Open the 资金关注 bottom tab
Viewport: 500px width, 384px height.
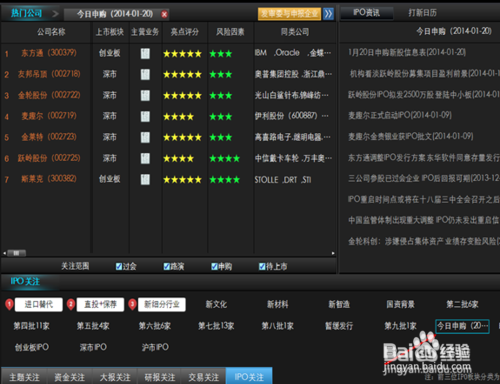[70, 377]
